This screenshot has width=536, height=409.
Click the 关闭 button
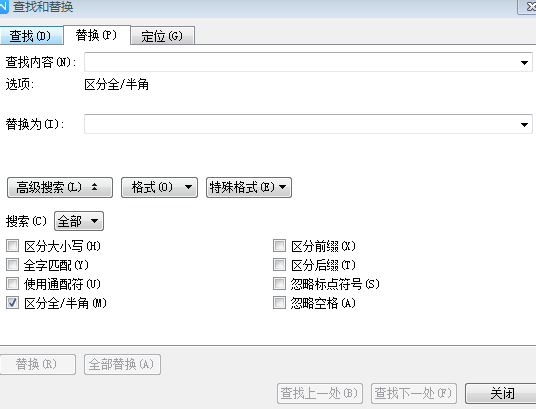(501, 393)
